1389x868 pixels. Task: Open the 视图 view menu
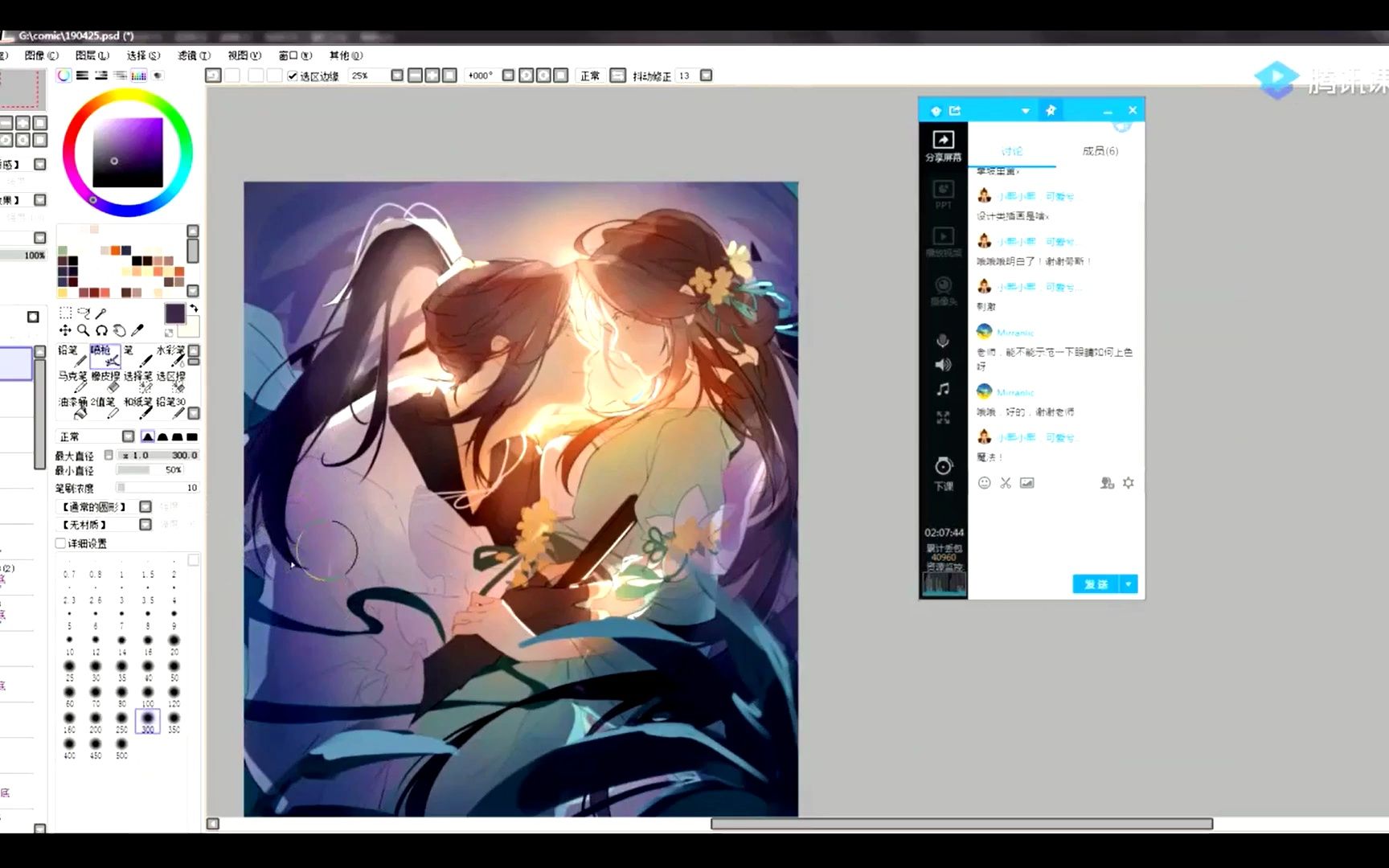tap(244, 55)
